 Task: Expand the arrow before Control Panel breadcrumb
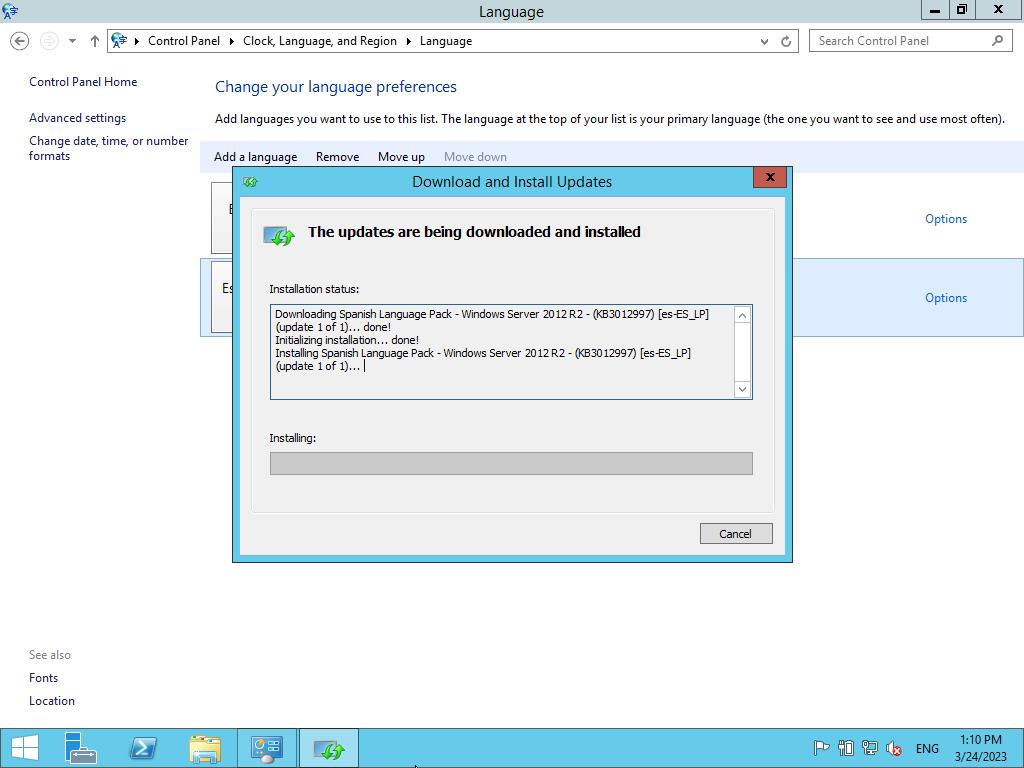point(136,41)
